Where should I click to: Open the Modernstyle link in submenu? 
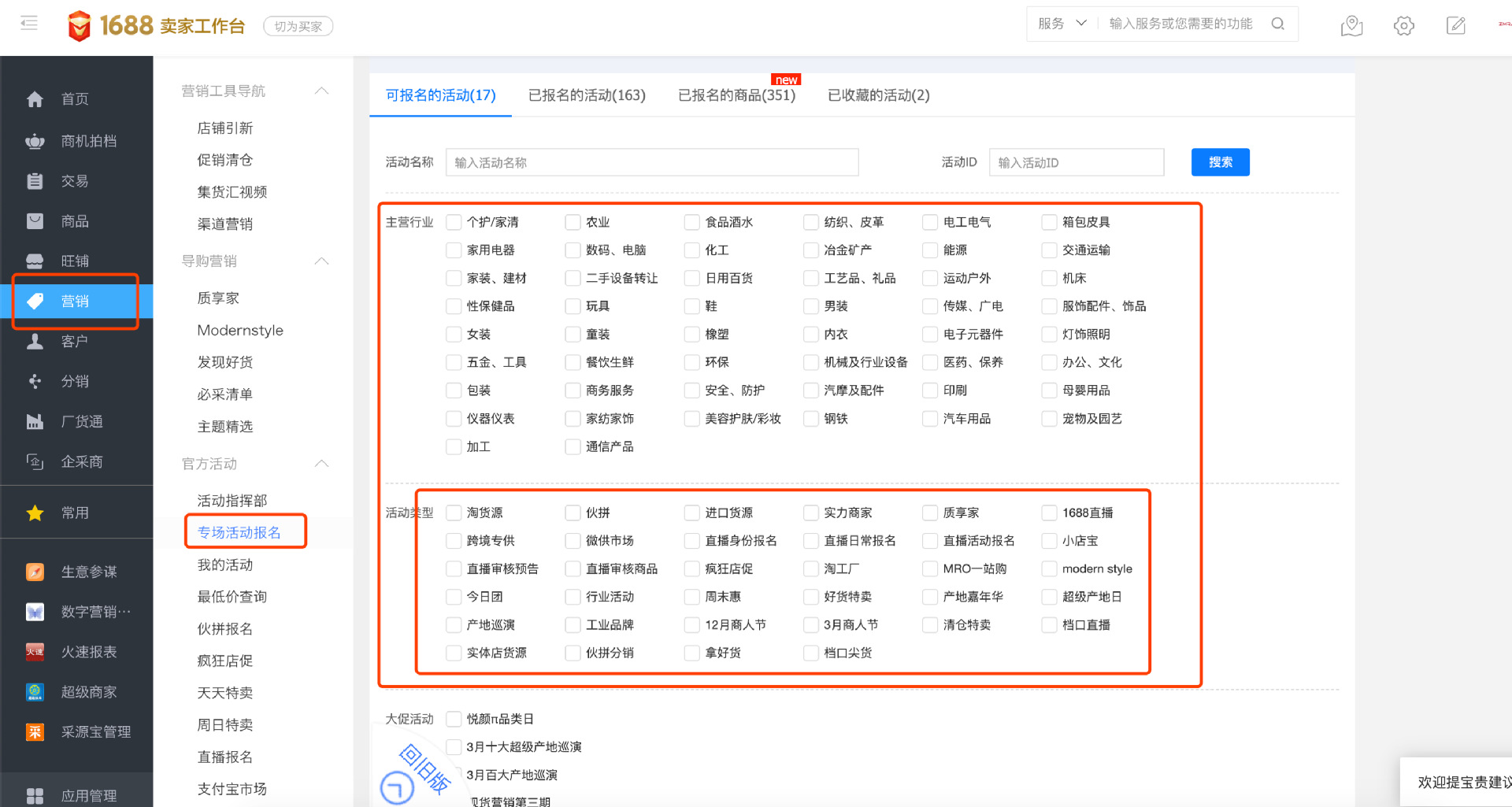pos(240,330)
